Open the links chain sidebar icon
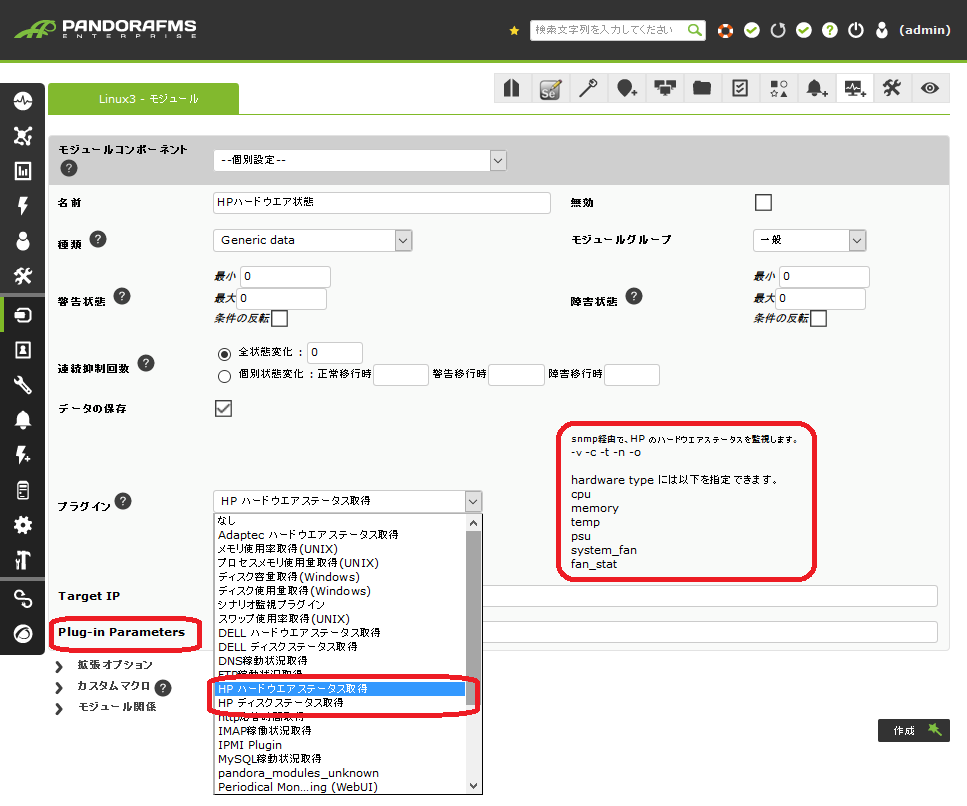This screenshot has height=806, width=967. (23, 598)
